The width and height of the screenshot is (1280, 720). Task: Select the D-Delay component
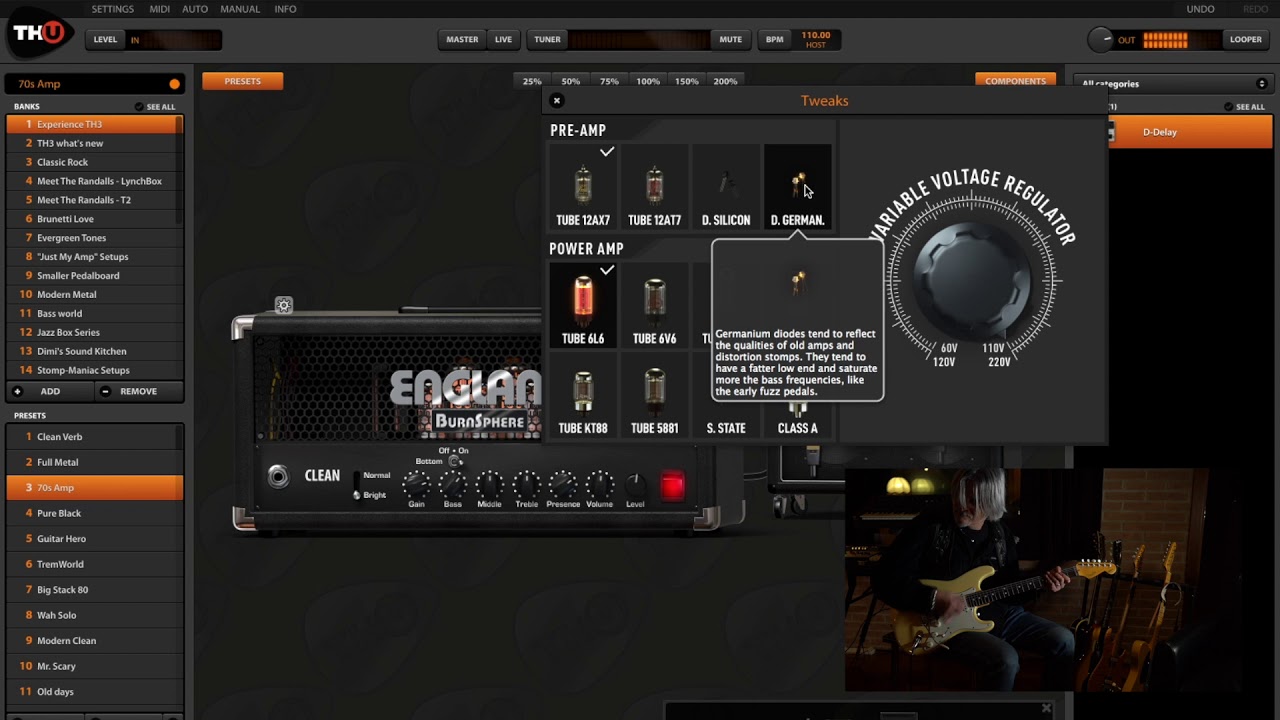(1188, 132)
